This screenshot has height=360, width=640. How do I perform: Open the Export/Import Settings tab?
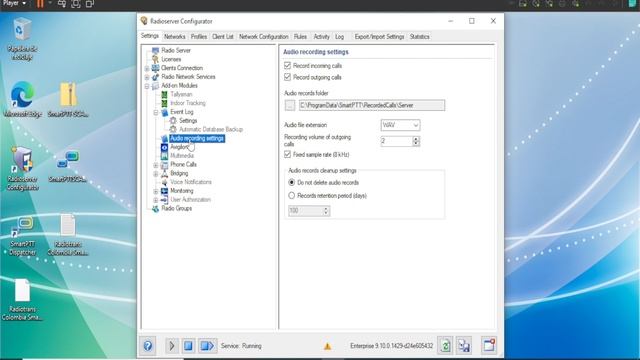click(x=379, y=37)
